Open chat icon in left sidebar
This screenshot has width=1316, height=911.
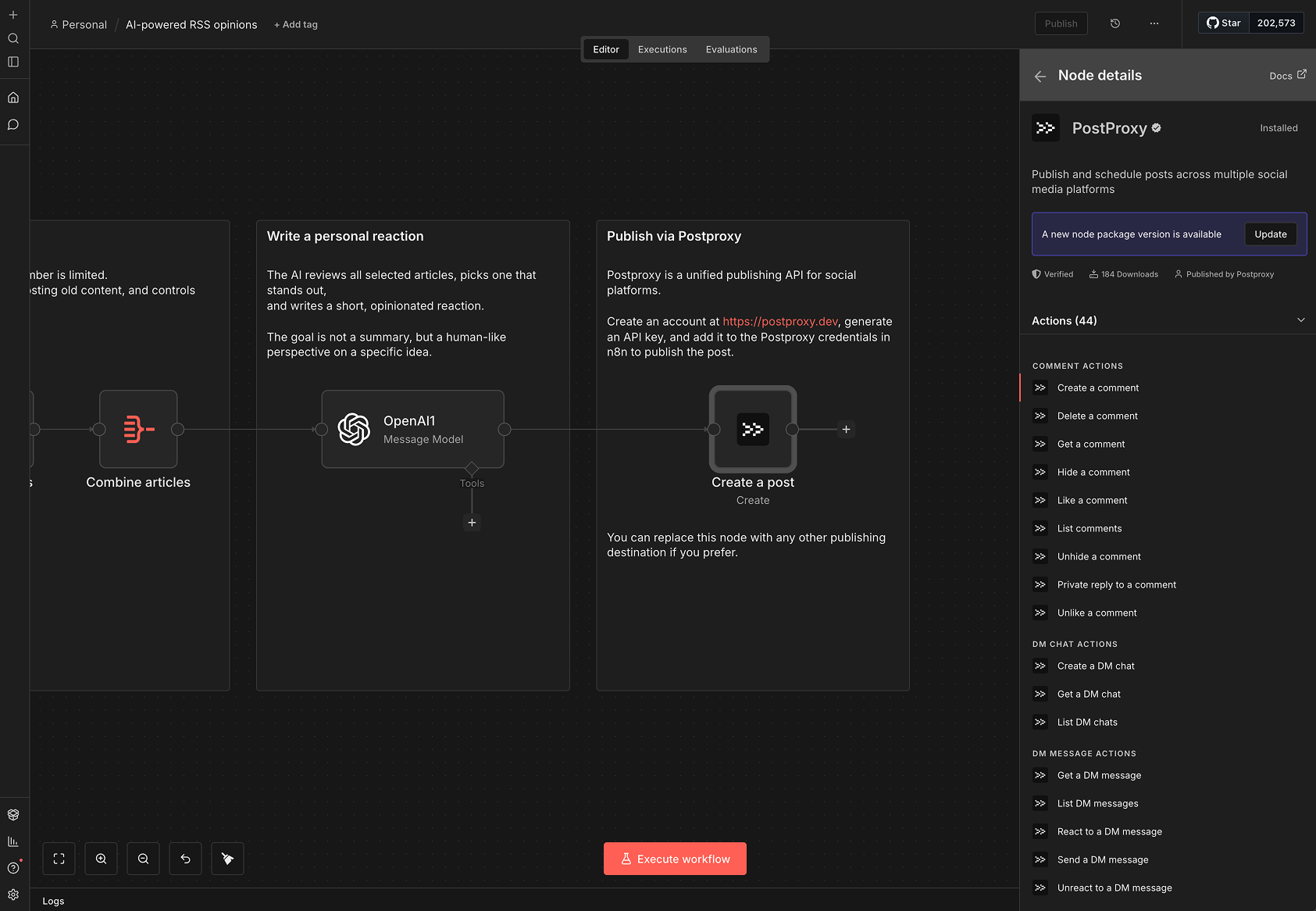pyautogui.click(x=13, y=124)
